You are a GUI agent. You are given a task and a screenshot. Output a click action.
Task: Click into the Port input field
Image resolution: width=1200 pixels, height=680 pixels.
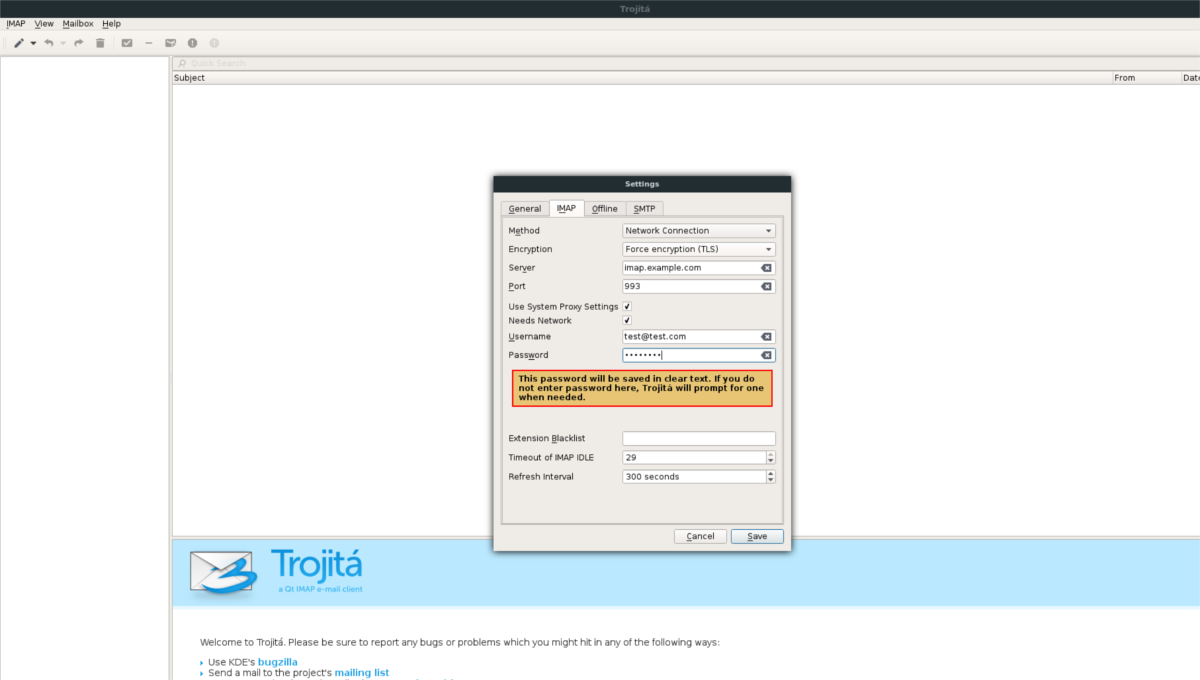pyautogui.click(x=698, y=286)
